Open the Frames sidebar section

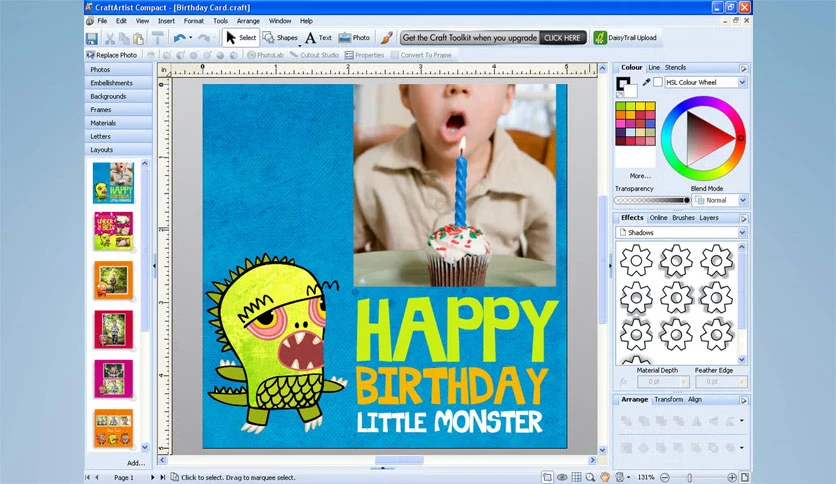click(118, 109)
